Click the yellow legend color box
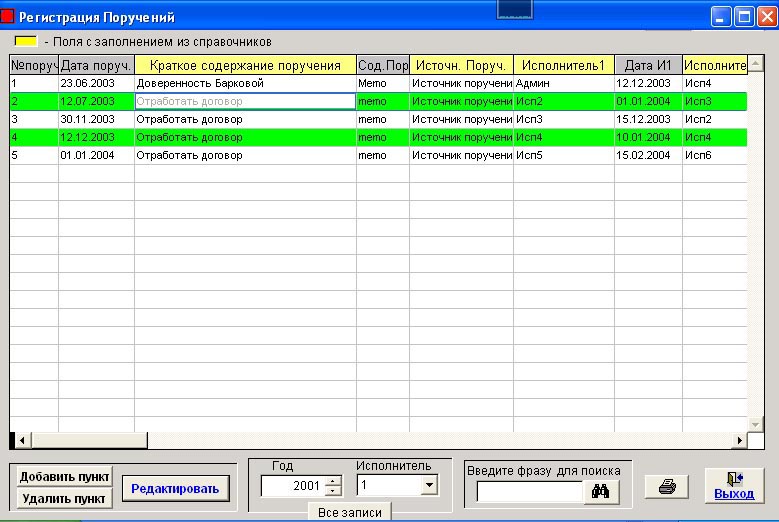This screenshot has height=522, width=779. [x=25, y=42]
